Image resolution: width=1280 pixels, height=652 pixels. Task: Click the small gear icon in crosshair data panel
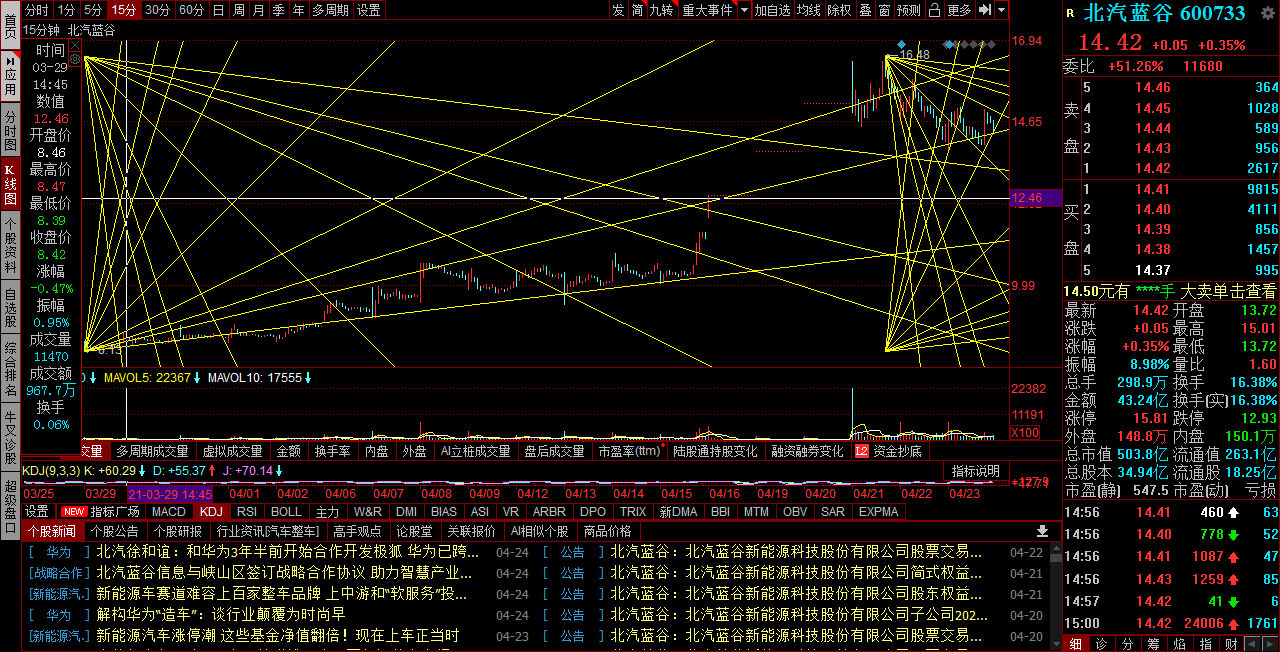74,59
